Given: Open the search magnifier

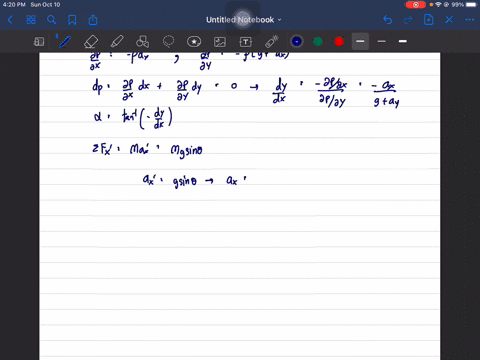Looking at the screenshot, I should (51, 20).
